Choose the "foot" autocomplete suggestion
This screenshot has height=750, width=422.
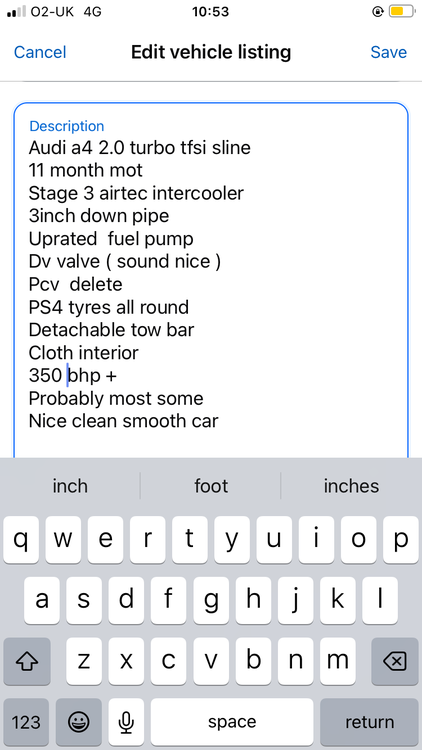tap(211, 486)
